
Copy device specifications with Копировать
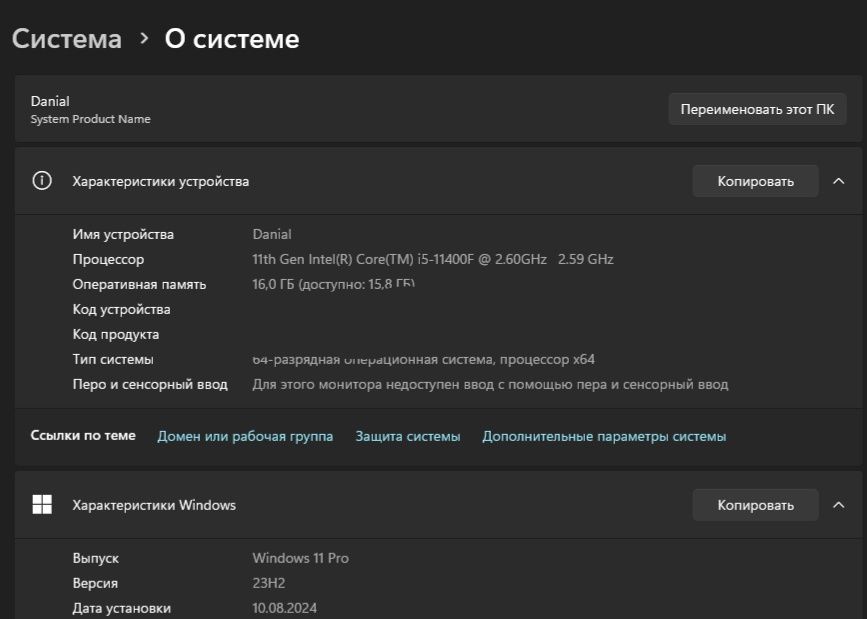click(755, 181)
